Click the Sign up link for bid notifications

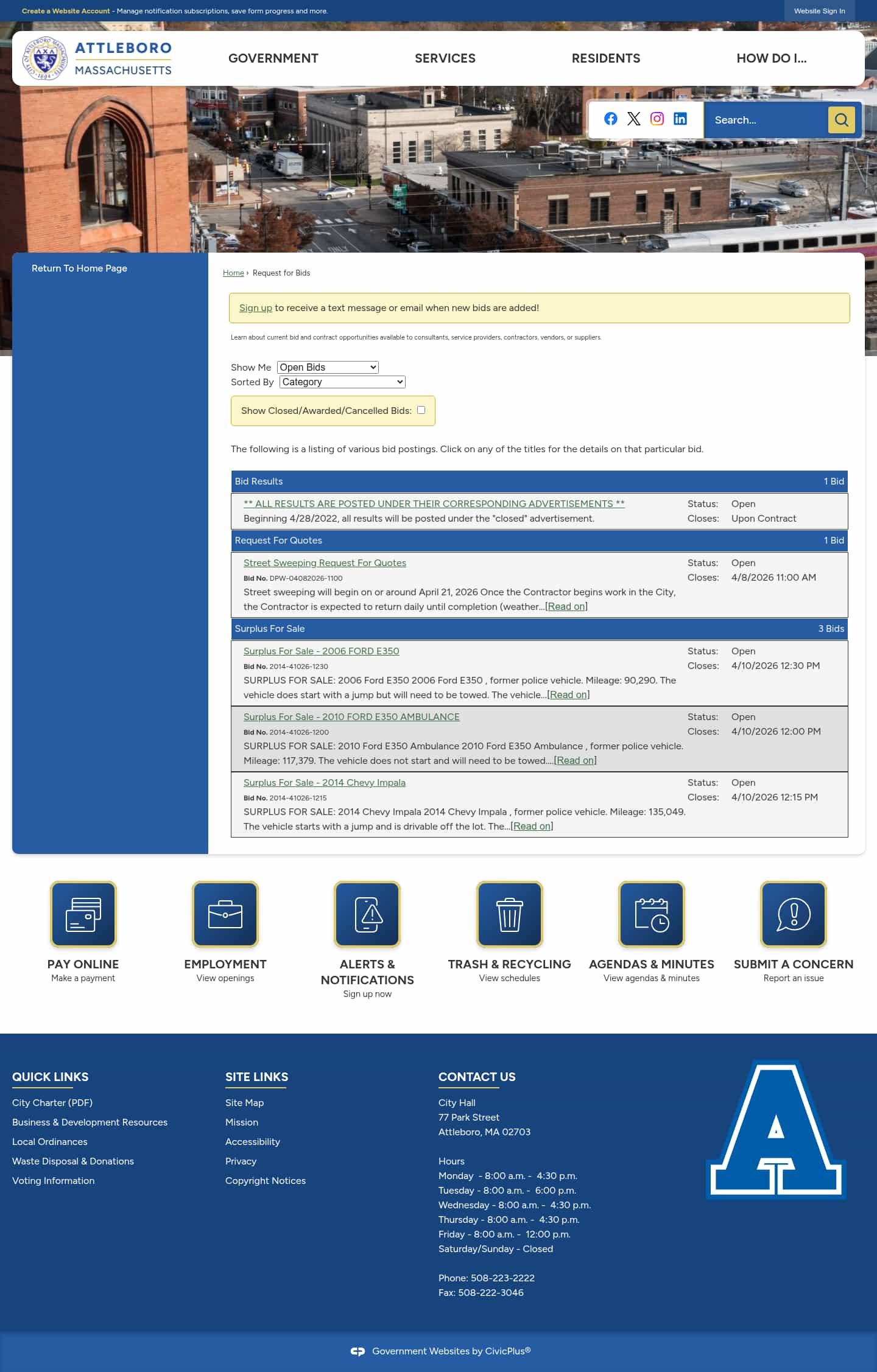(x=256, y=308)
